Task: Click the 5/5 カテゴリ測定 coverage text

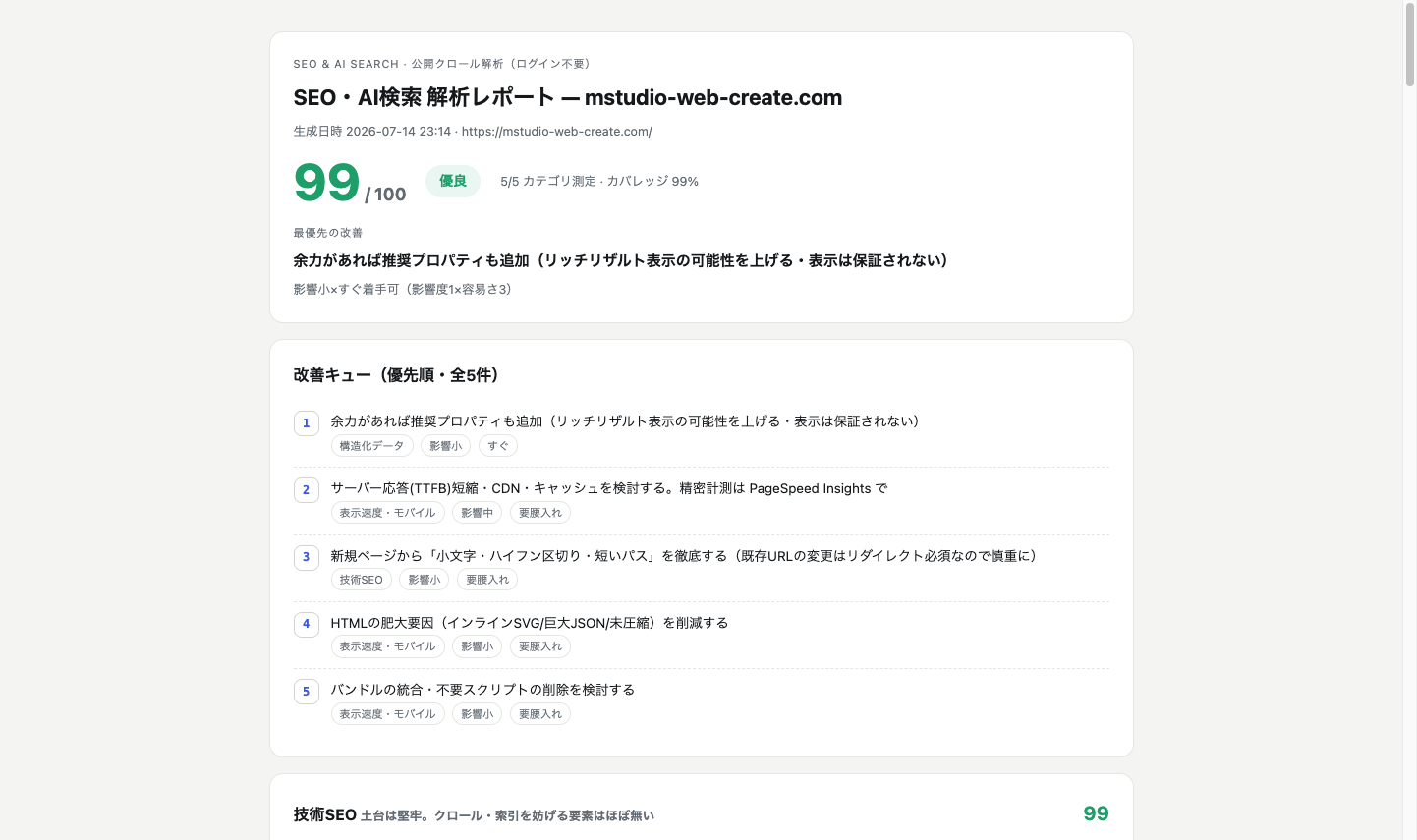Action: [599, 182]
